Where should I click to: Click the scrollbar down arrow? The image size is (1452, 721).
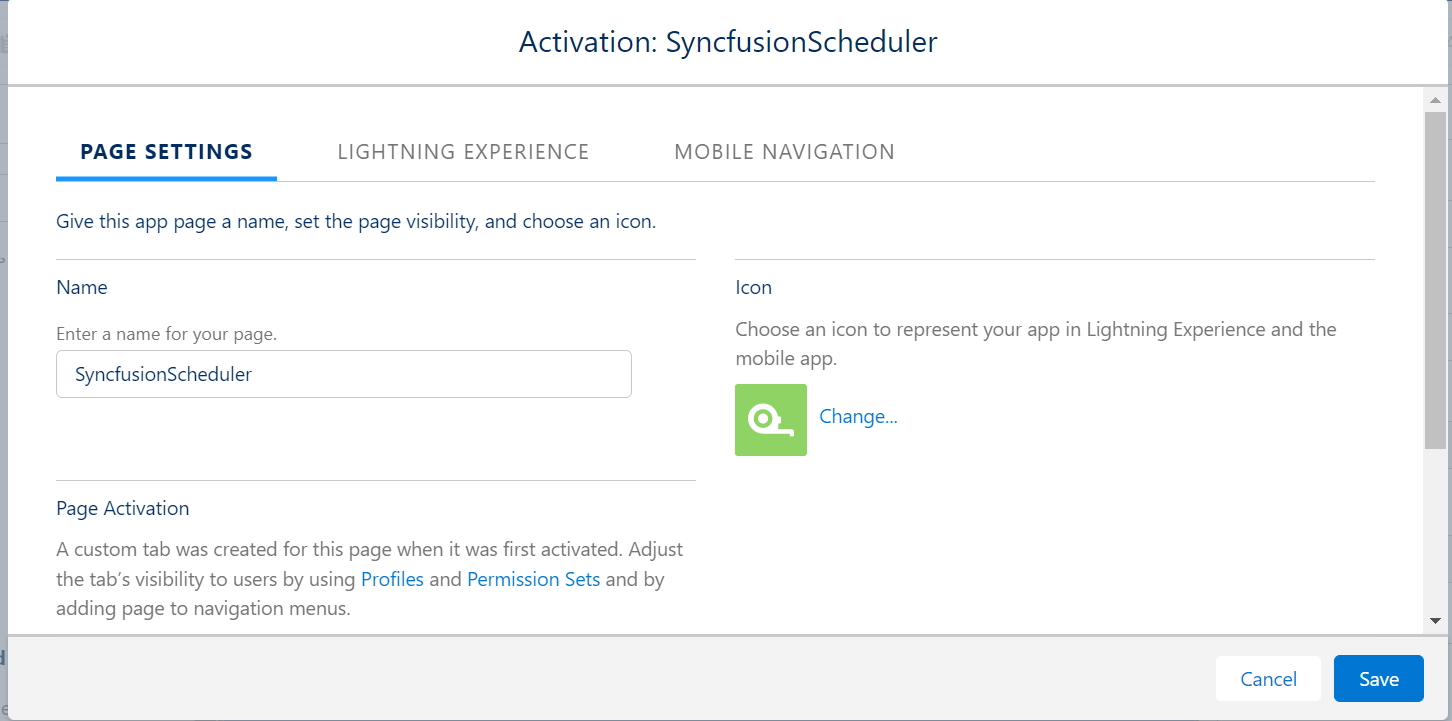(x=1435, y=620)
